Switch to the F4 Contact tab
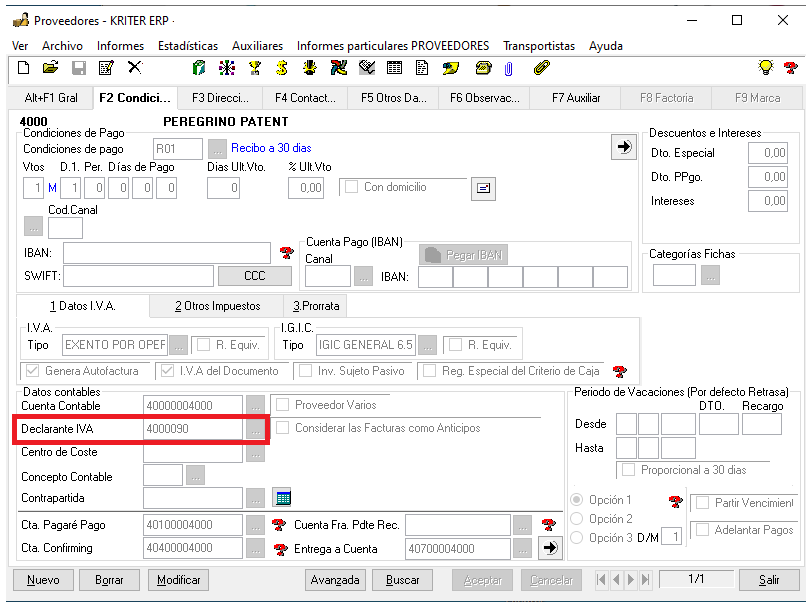Viewport: 811px width, 605px height. pyautogui.click(x=305, y=98)
